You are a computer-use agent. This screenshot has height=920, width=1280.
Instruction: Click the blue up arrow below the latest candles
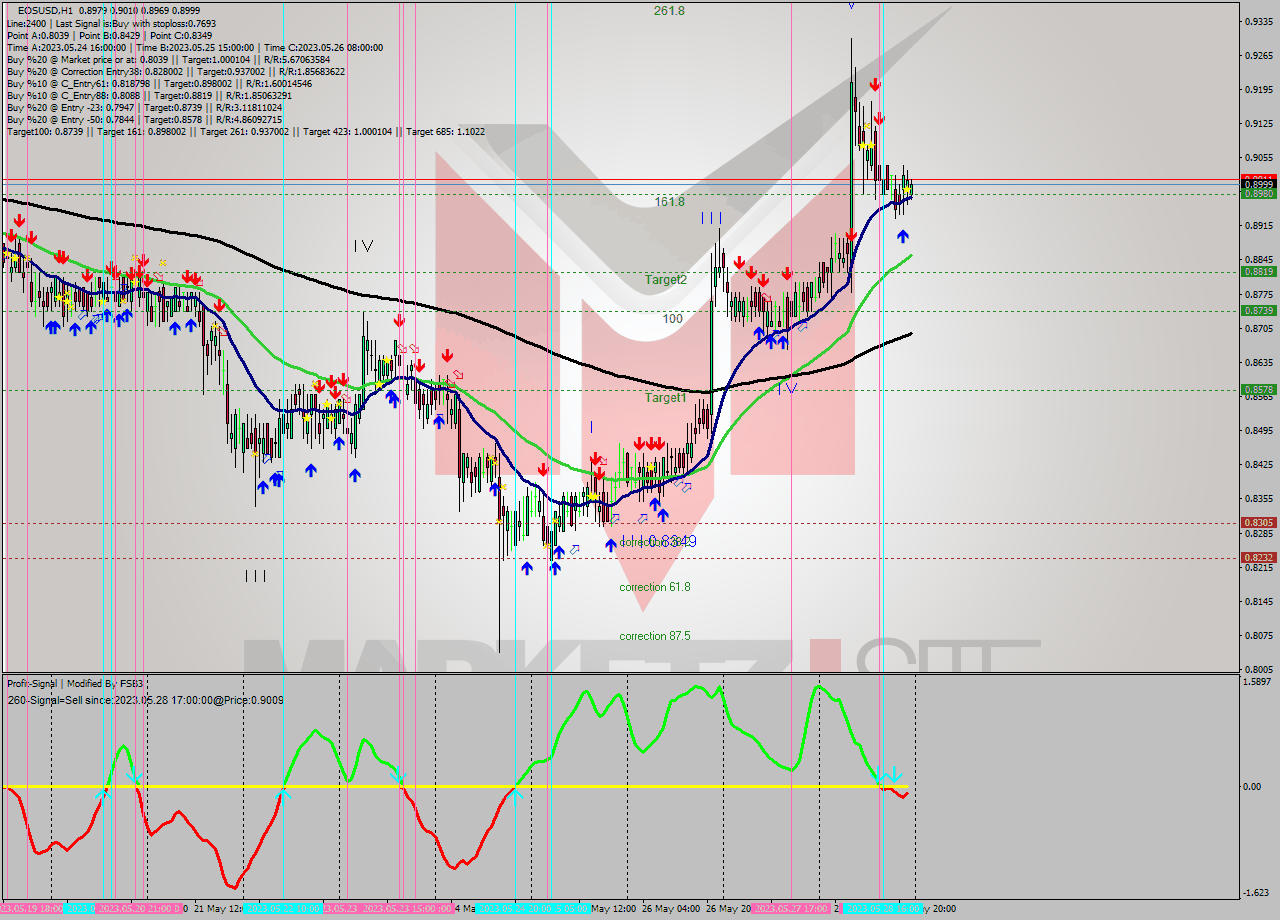pyautogui.click(x=903, y=236)
